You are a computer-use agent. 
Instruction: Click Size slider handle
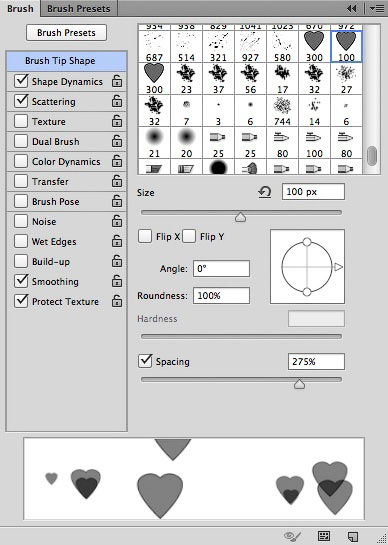pyautogui.click(x=240, y=217)
